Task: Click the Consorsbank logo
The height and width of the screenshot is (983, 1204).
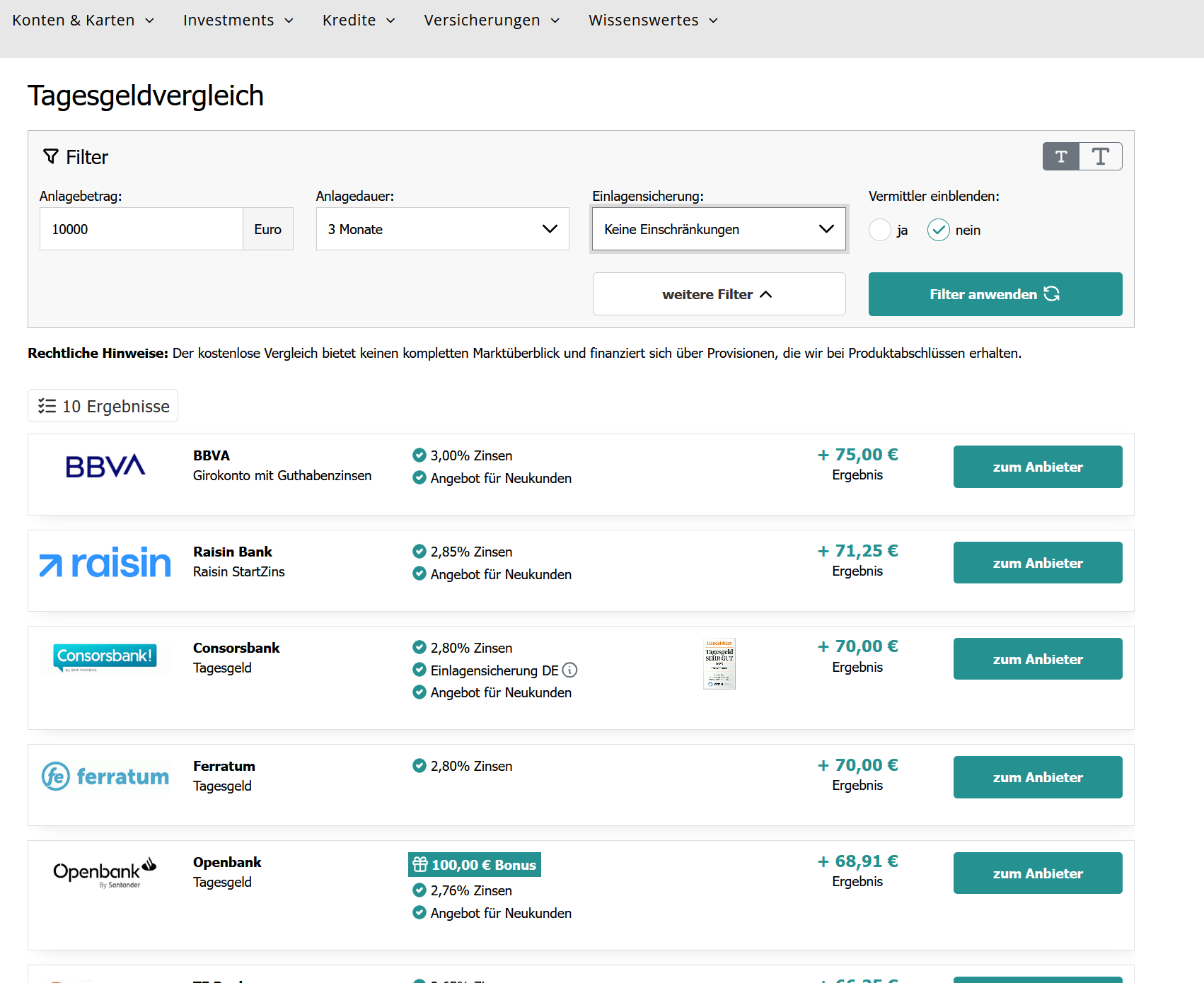Action: (105, 657)
